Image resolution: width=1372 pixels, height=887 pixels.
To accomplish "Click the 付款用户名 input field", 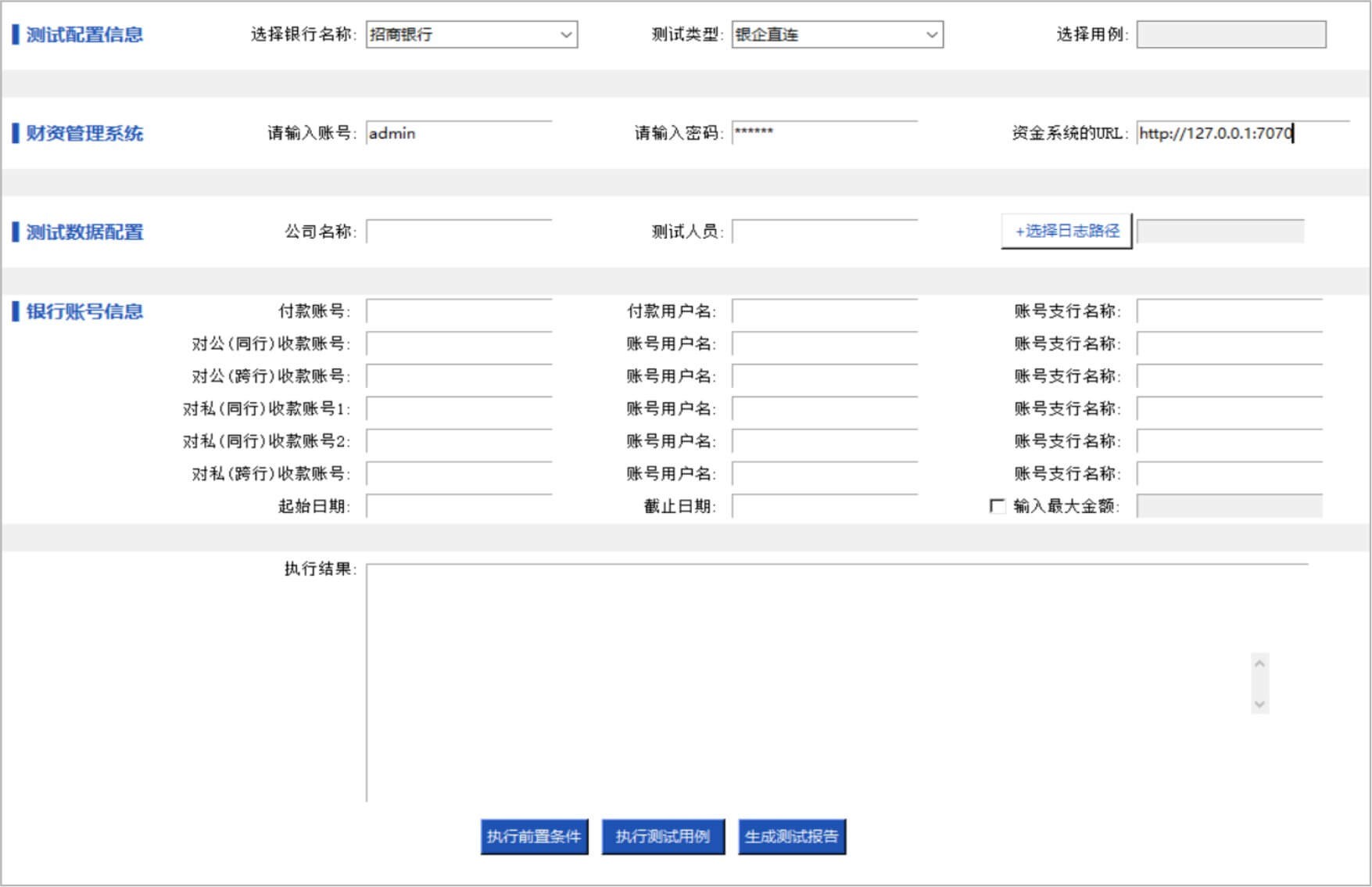I will [824, 312].
